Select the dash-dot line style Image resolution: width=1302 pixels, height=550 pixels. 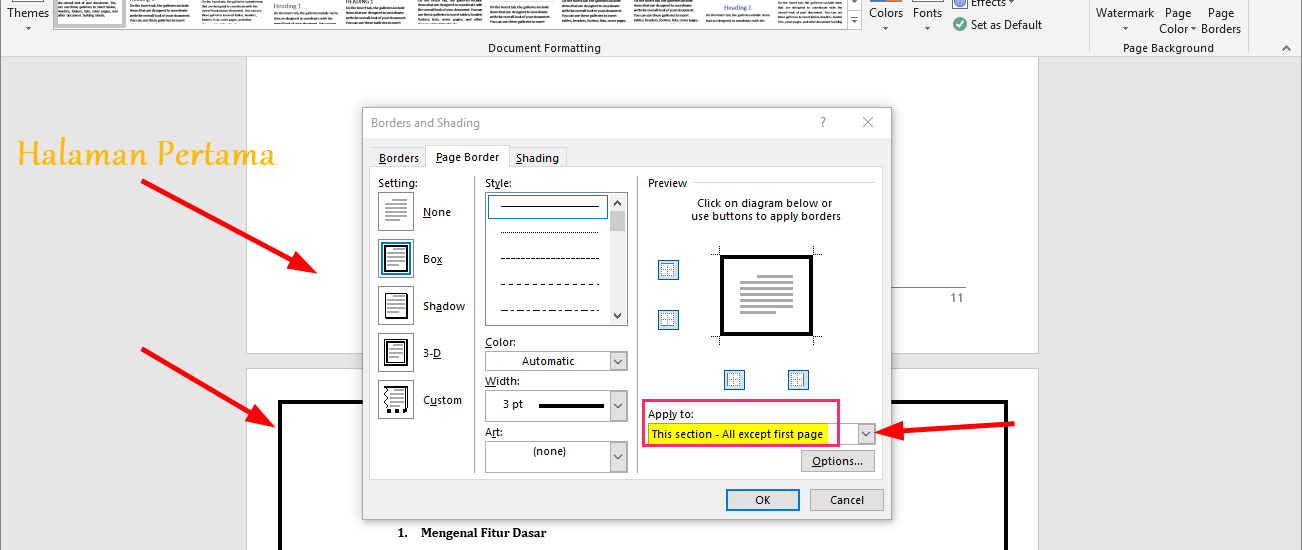[x=549, y=310]
